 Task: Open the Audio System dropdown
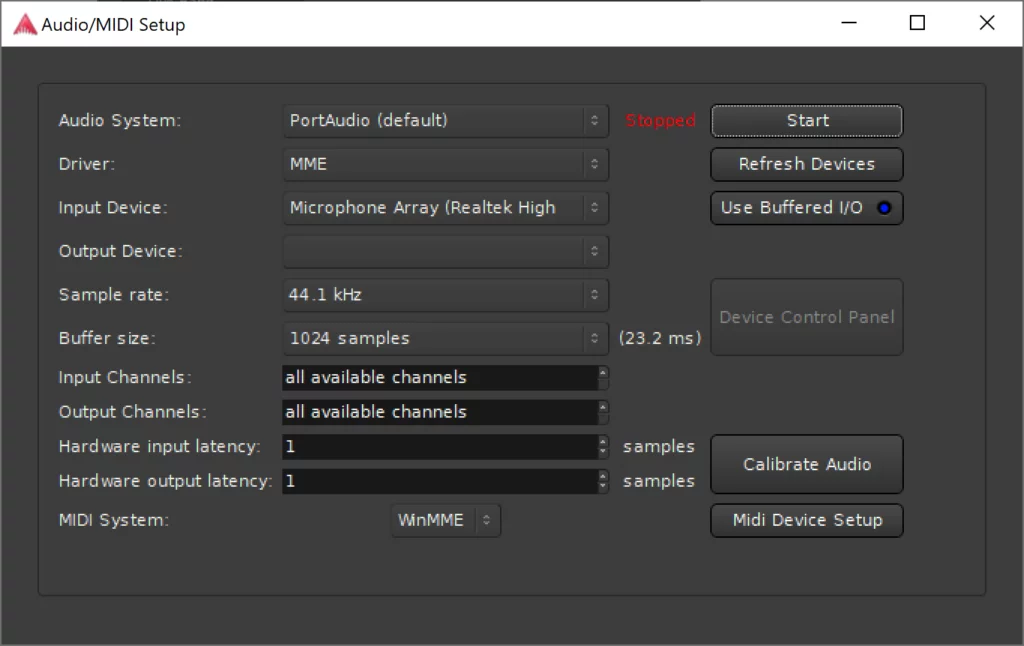point(445,121)
